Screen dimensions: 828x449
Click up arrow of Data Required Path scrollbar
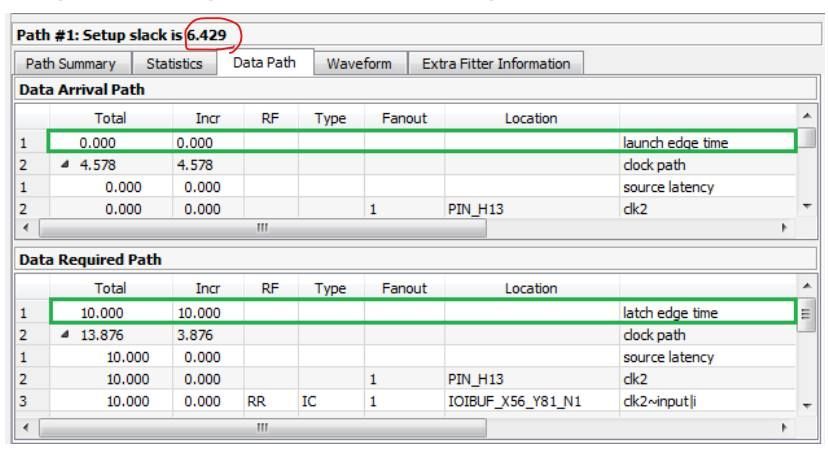click(x=806, y=286)
